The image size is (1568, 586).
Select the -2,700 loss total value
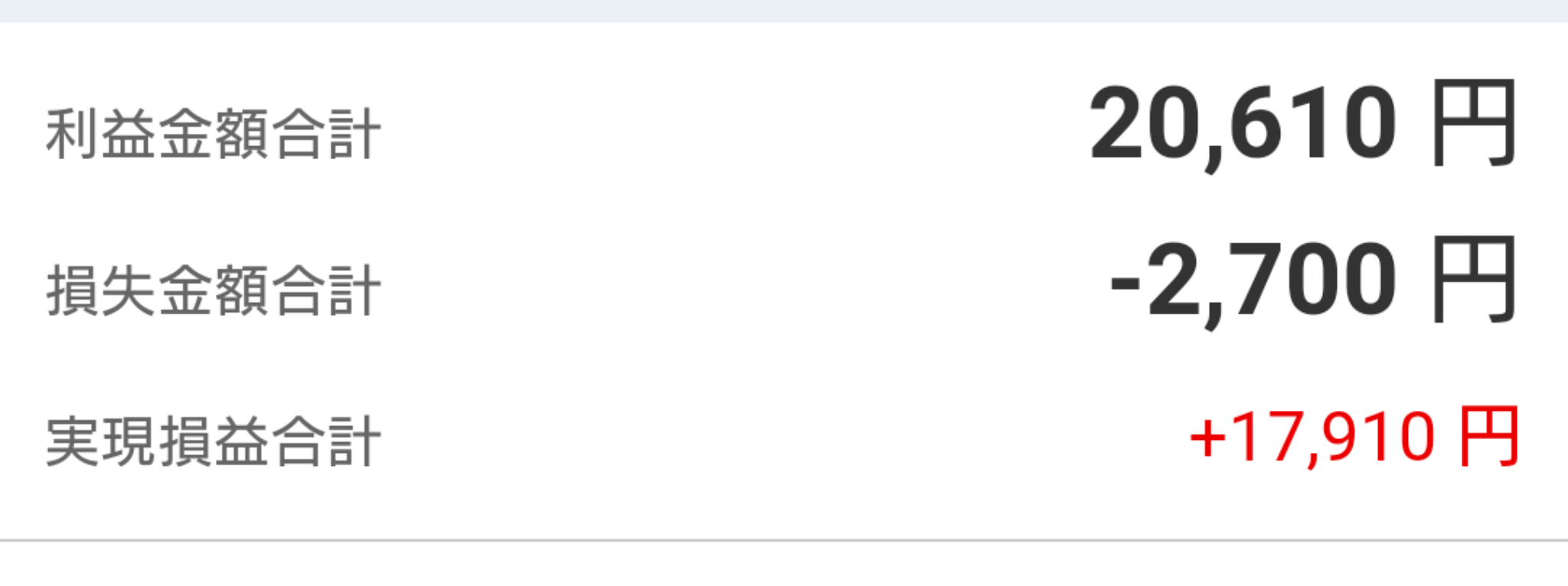pos(1254,283)
